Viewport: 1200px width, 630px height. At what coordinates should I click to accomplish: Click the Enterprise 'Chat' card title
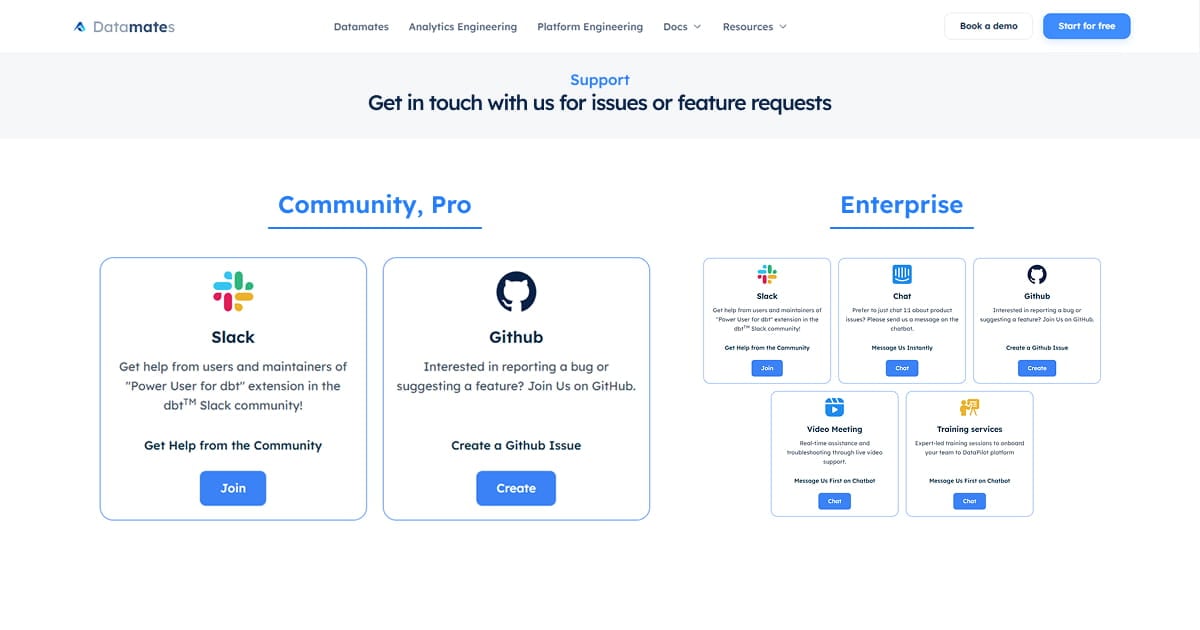pyautogui.click(x=902, y=296)
